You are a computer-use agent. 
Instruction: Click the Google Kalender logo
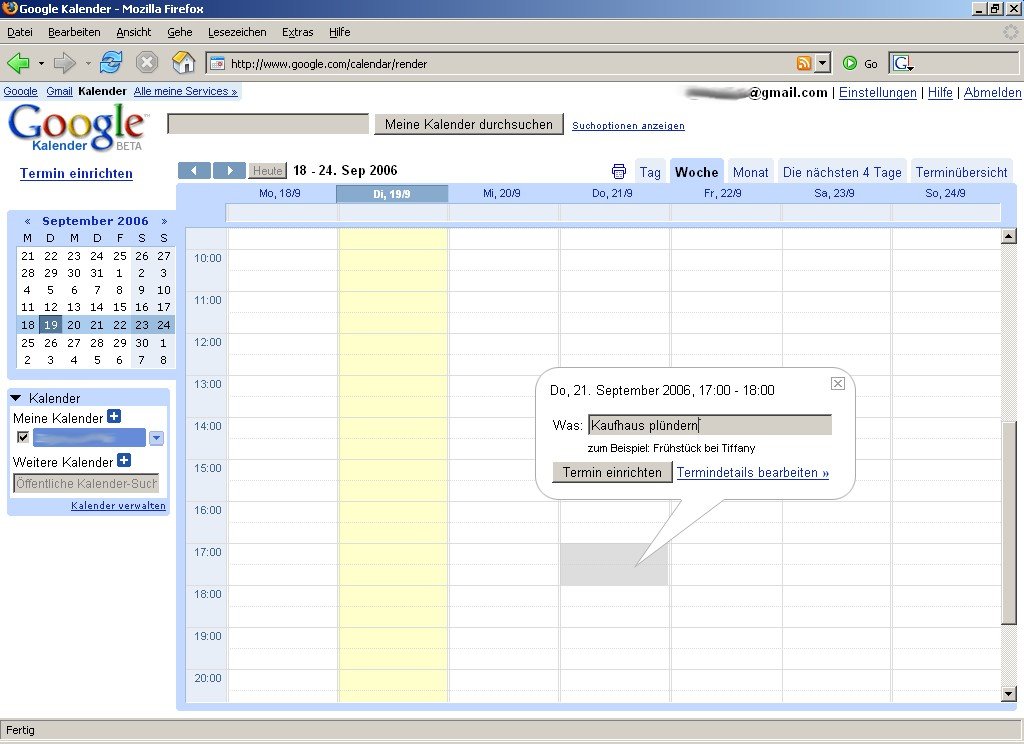pyautogui.click(x=77, y=127)
